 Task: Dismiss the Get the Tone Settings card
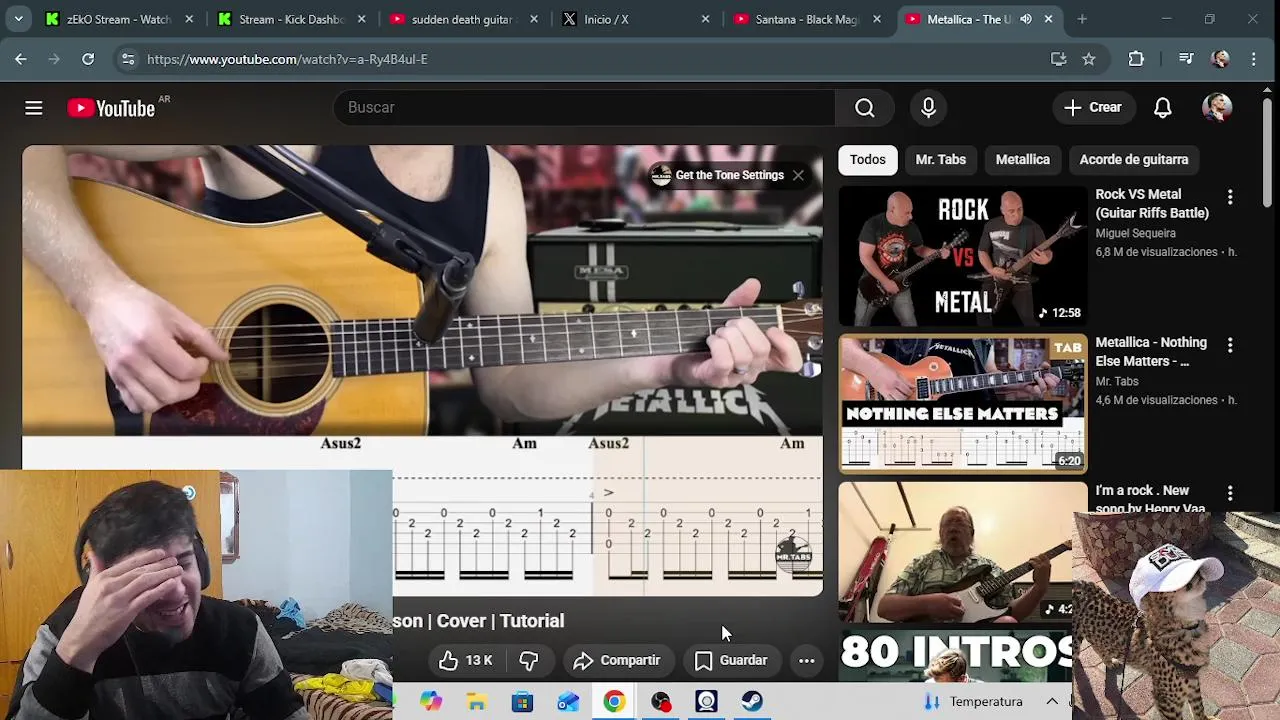798,175
